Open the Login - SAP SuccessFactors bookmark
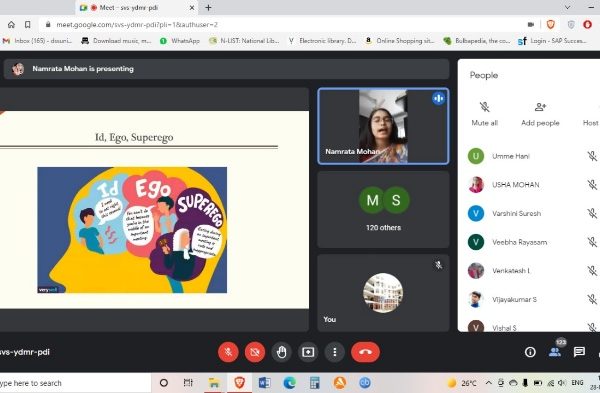600x393 pixels. pos(552,41)
